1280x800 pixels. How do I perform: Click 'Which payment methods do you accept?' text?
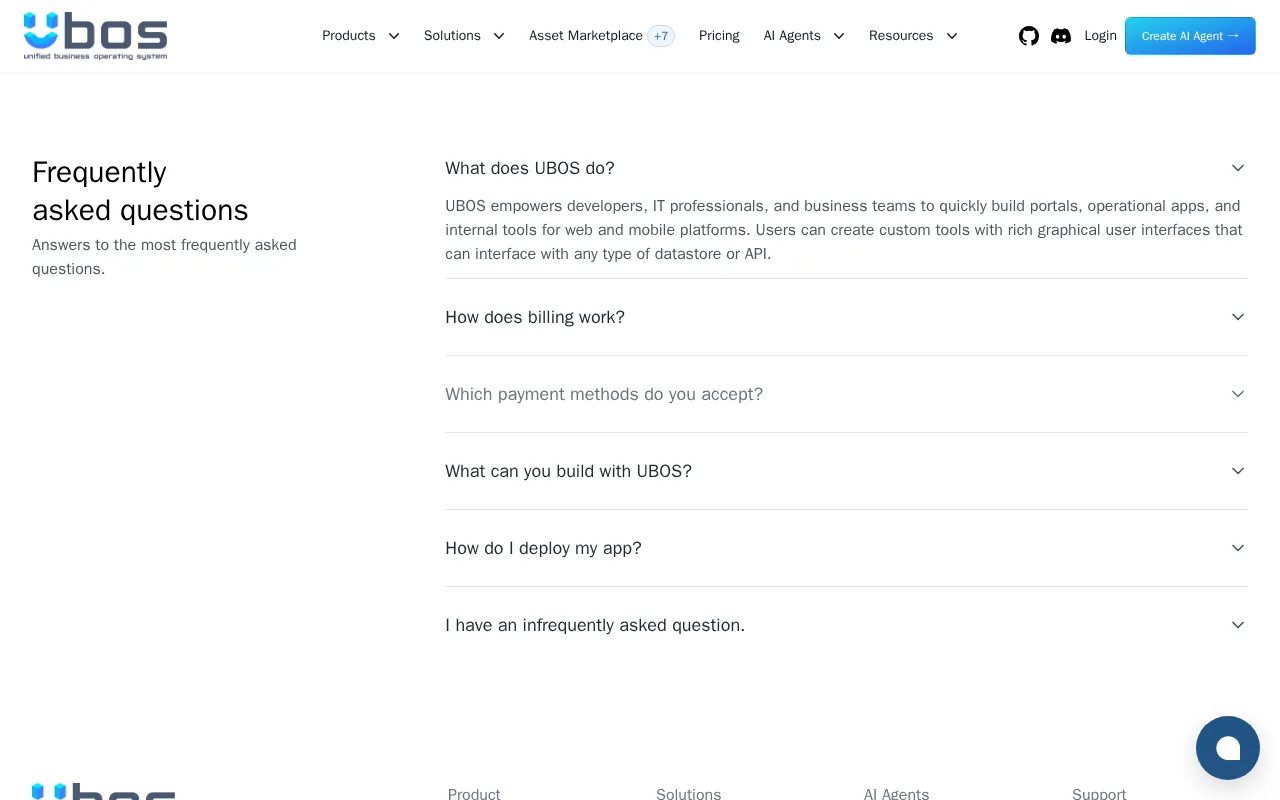[x=604, y=394]
